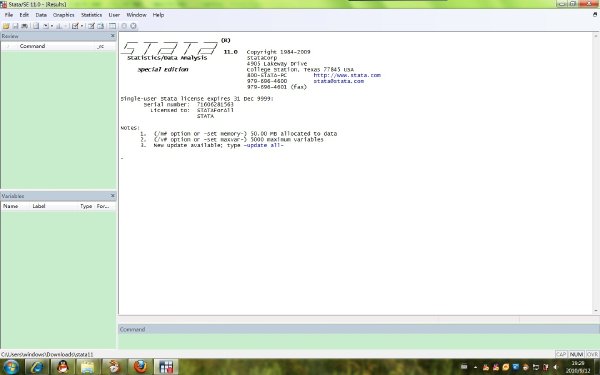The height and width of the screenshot is (375, 600).
Task: Open the File menu
Action: (x=9, y=15)
